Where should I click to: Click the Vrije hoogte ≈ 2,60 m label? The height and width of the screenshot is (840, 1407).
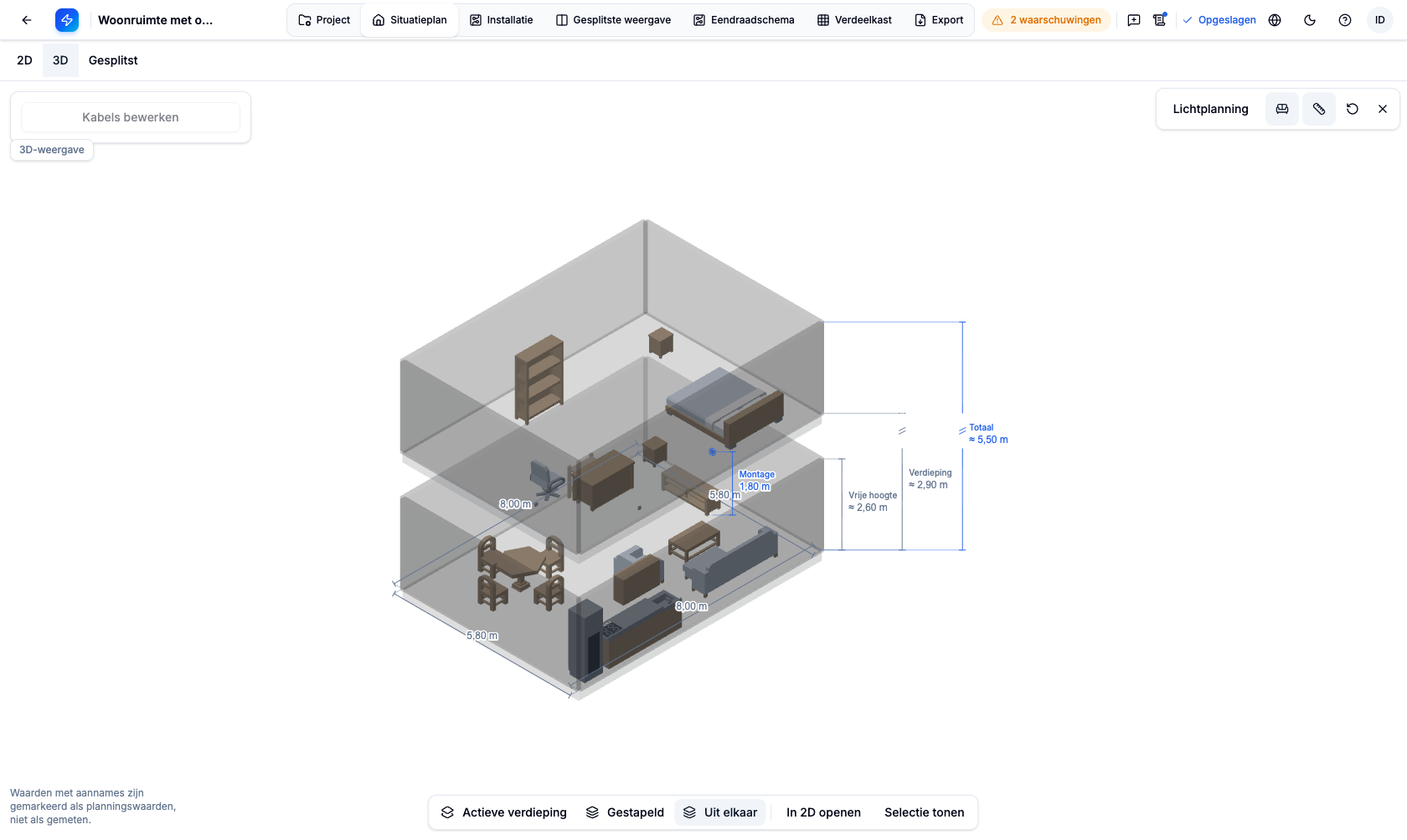[x=872, y=502]
